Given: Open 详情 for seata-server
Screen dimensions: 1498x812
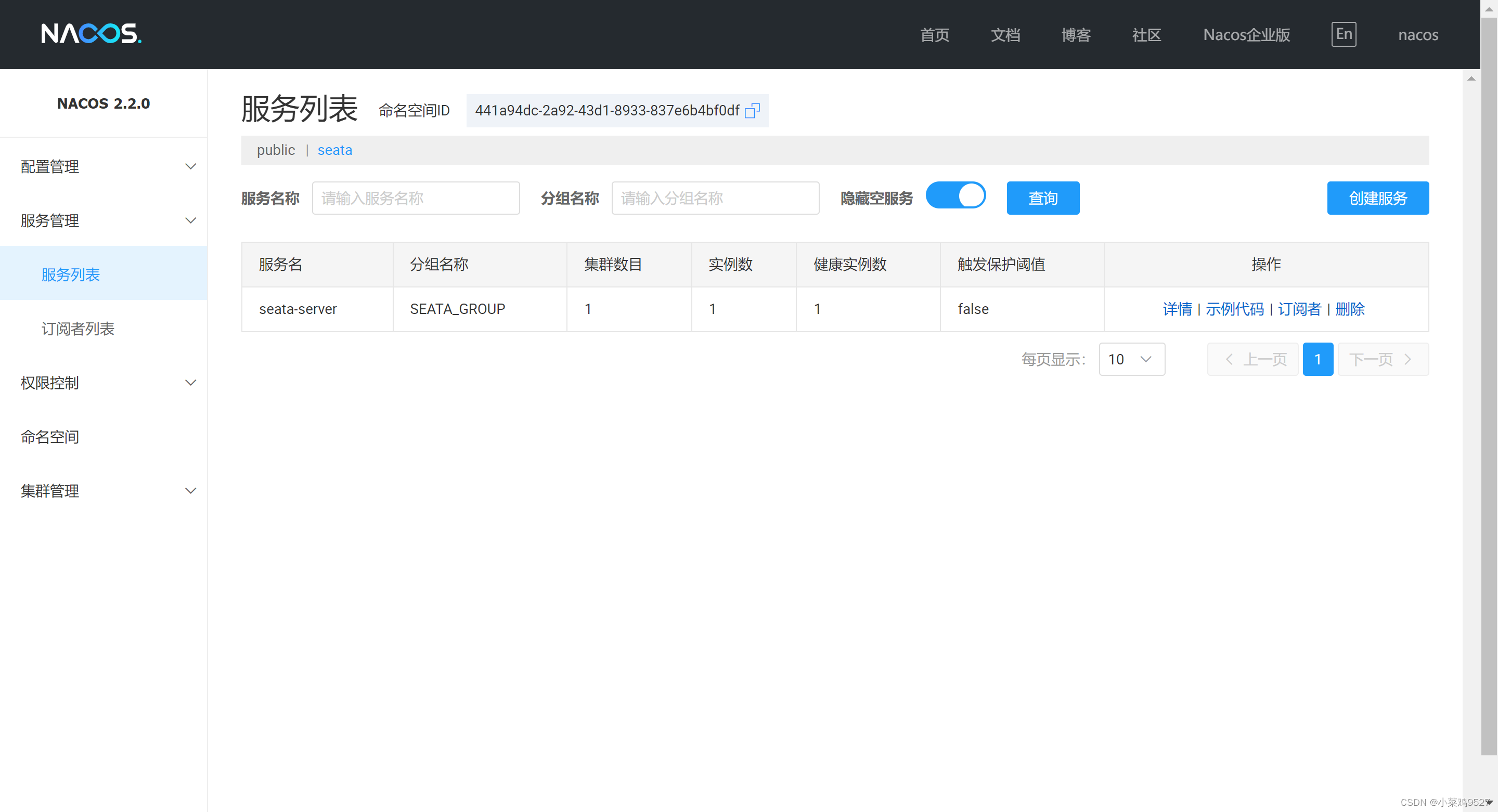Looking at the screenshot, I should tap(1177, 309).
